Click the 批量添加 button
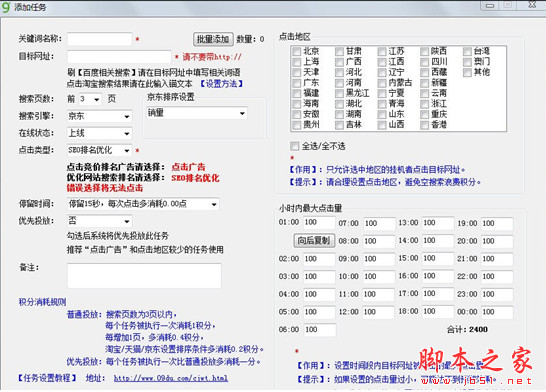This screenshot has width=546, height=392. pyautogui.click(x=213, y=39)
